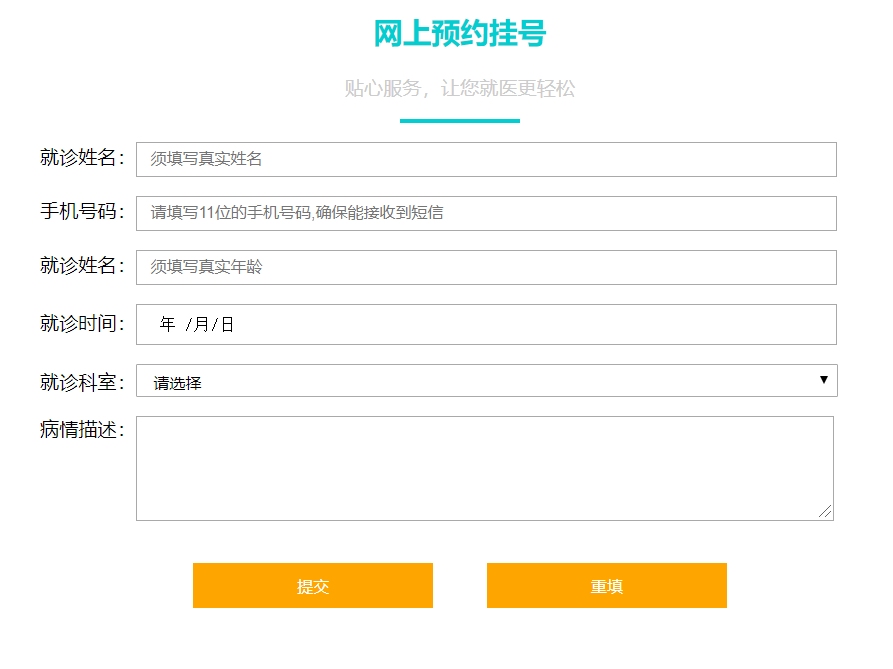
Task: Select the 日 segment of the date
Action: pos(227,324)
